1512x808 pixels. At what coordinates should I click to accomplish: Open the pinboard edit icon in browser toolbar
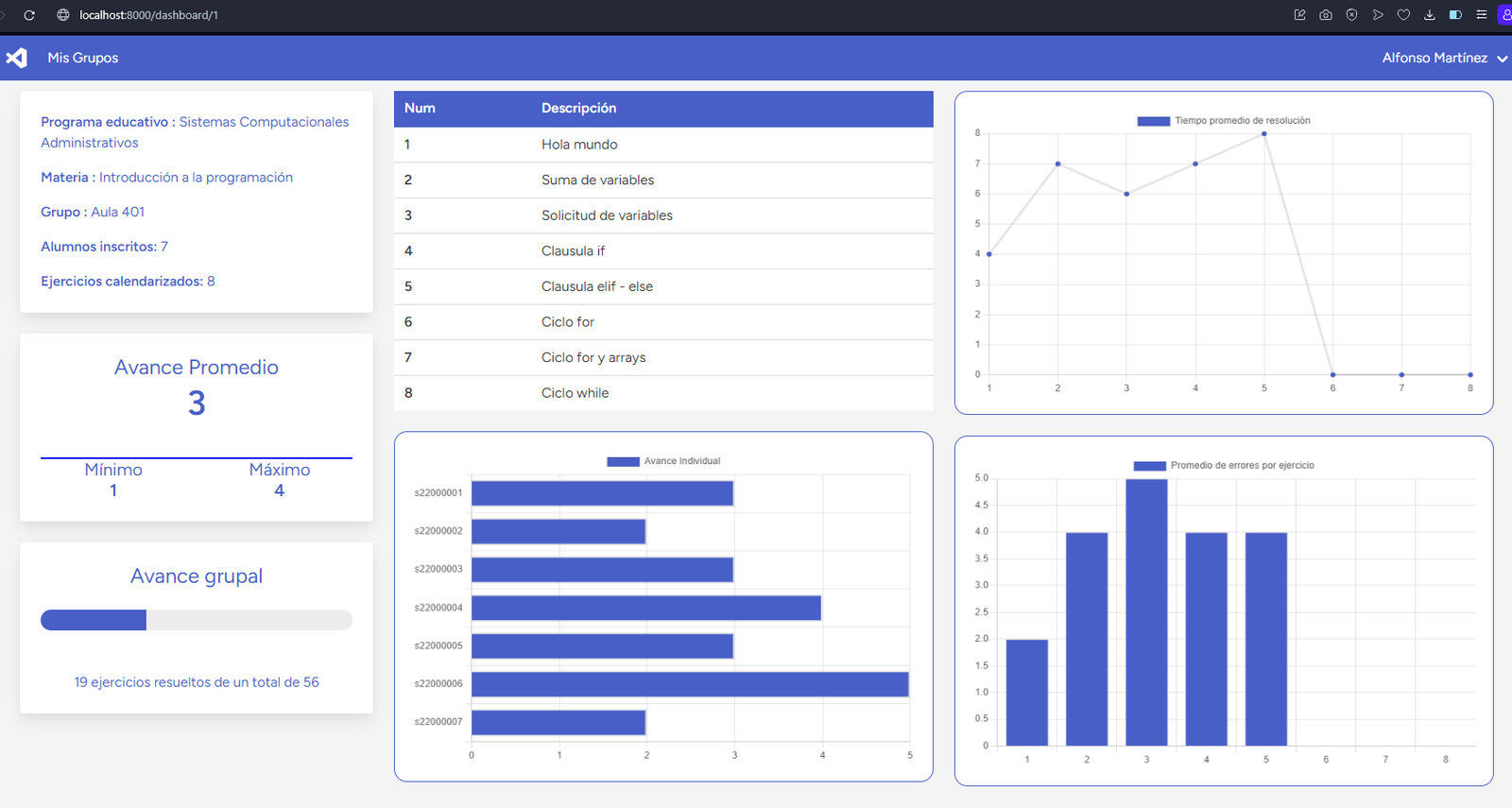(x=1299, y=15)
